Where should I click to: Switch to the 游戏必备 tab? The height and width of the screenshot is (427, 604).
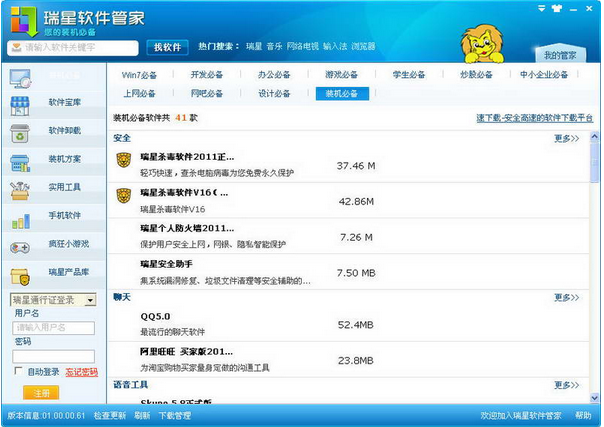coord(341,75)
